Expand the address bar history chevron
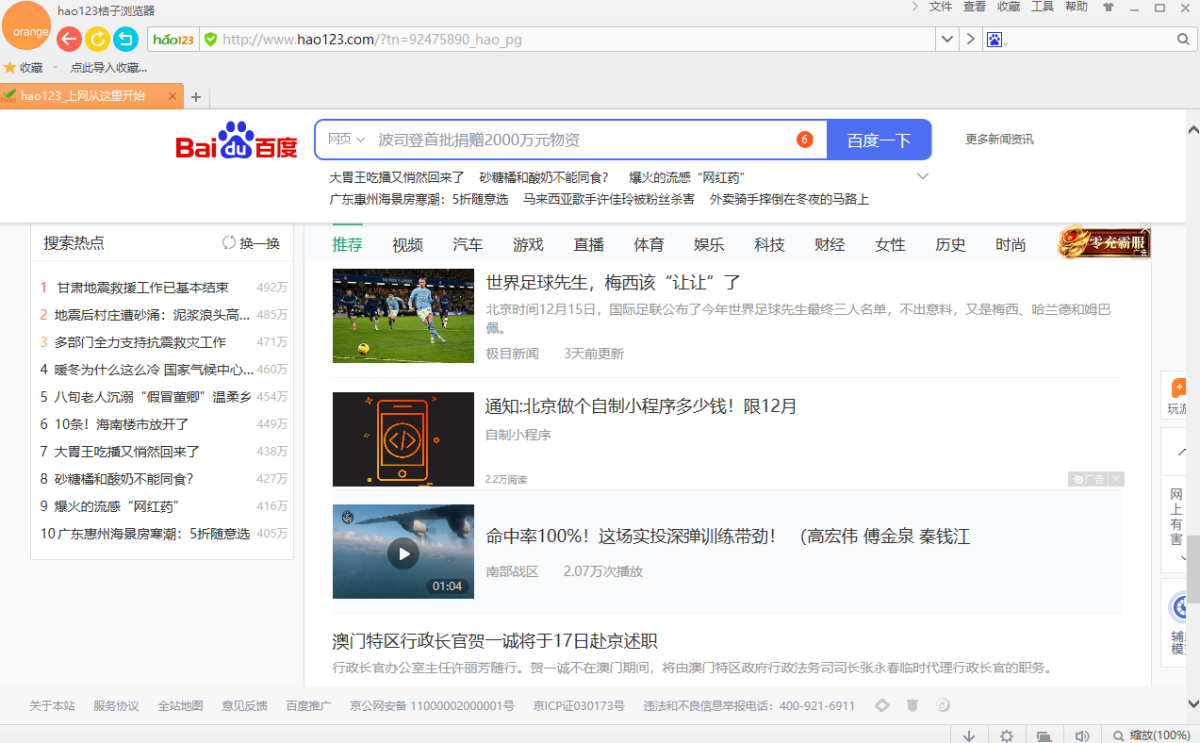 pos(946,39)
